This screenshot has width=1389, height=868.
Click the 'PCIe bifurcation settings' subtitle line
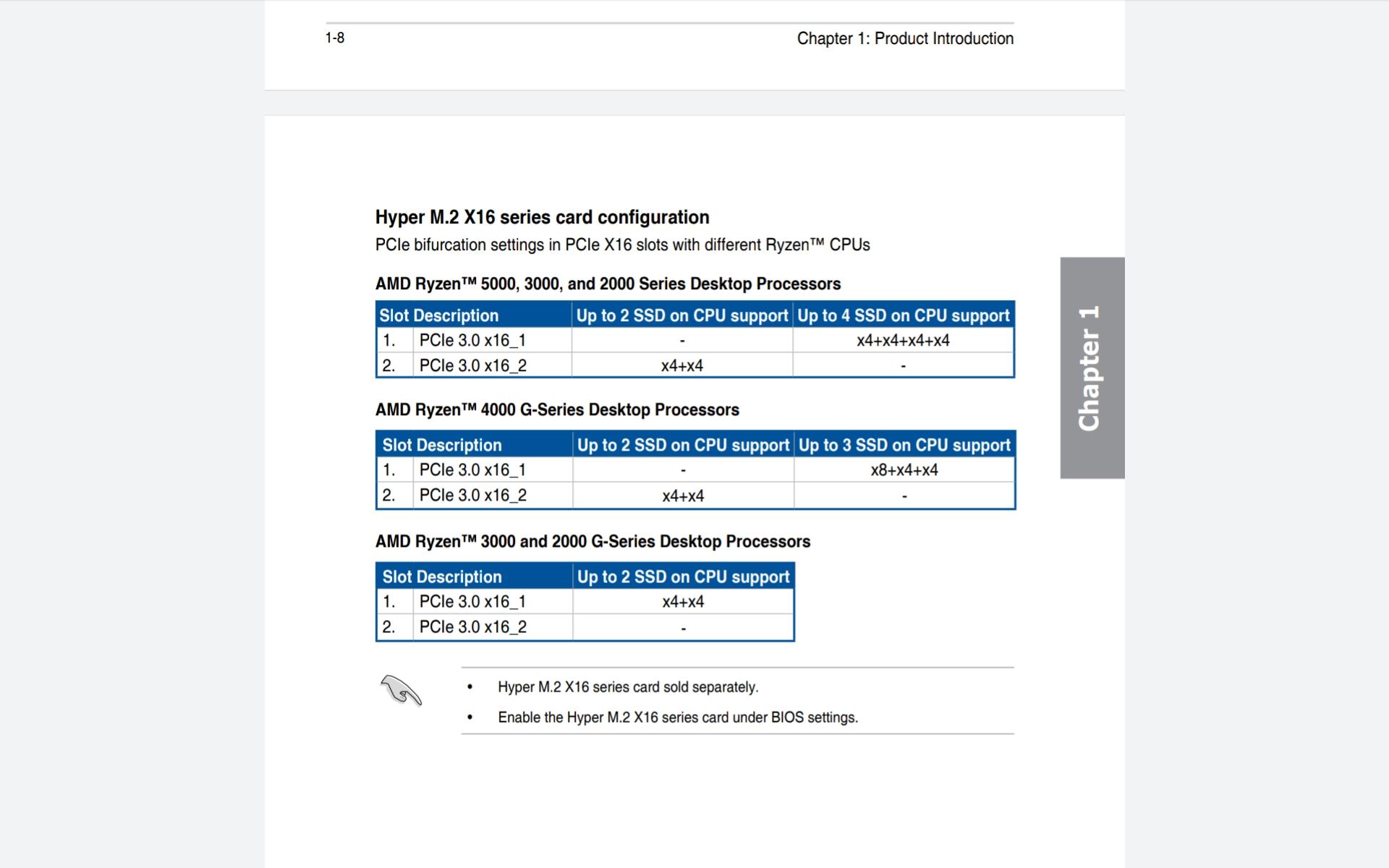point(622,244)
